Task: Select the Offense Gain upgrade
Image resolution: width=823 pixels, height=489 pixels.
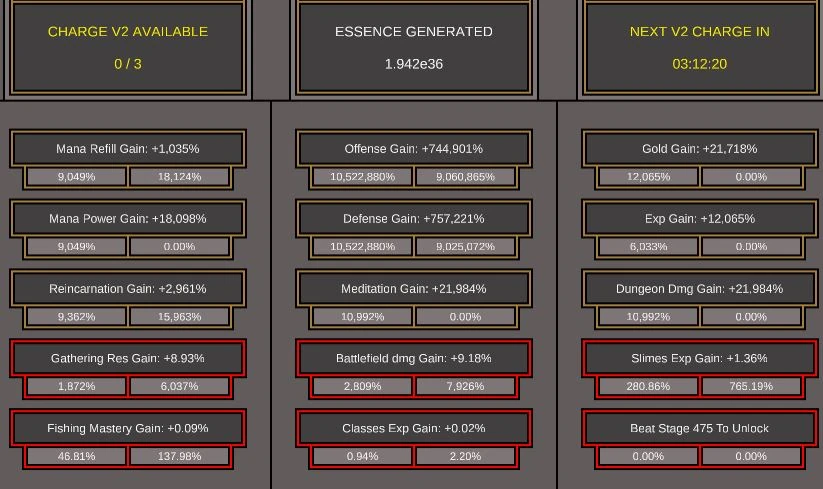Action: point(413,149)
